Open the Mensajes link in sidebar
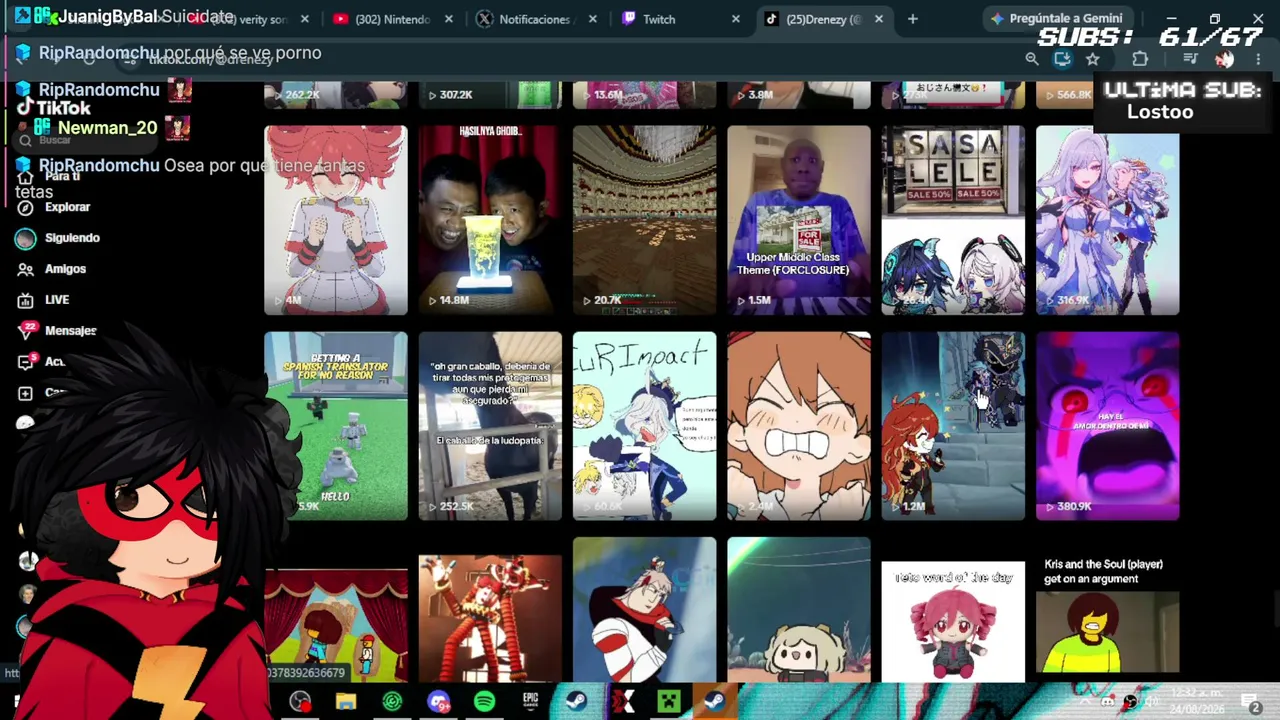The image size is (1280, 720). pos(71,331)
